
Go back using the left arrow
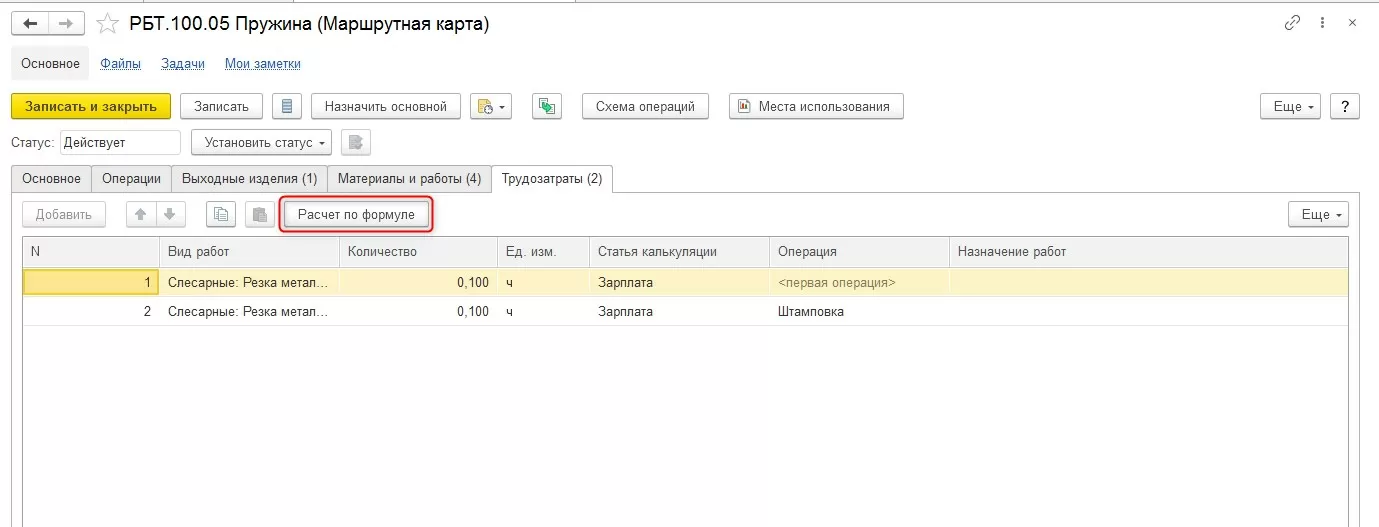[30, 23]
